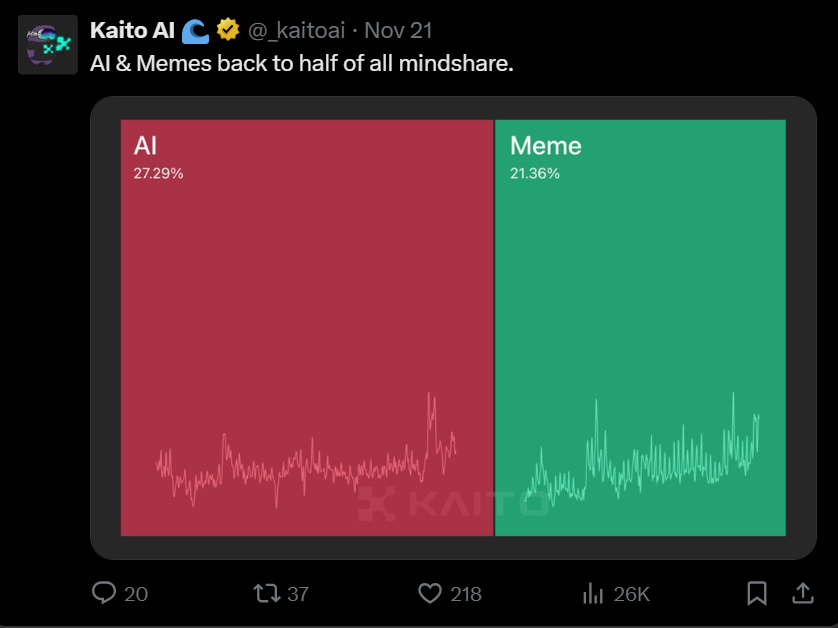Like the tweet with the heart icon
Screen dimensions: 838x628
point(430,593)
